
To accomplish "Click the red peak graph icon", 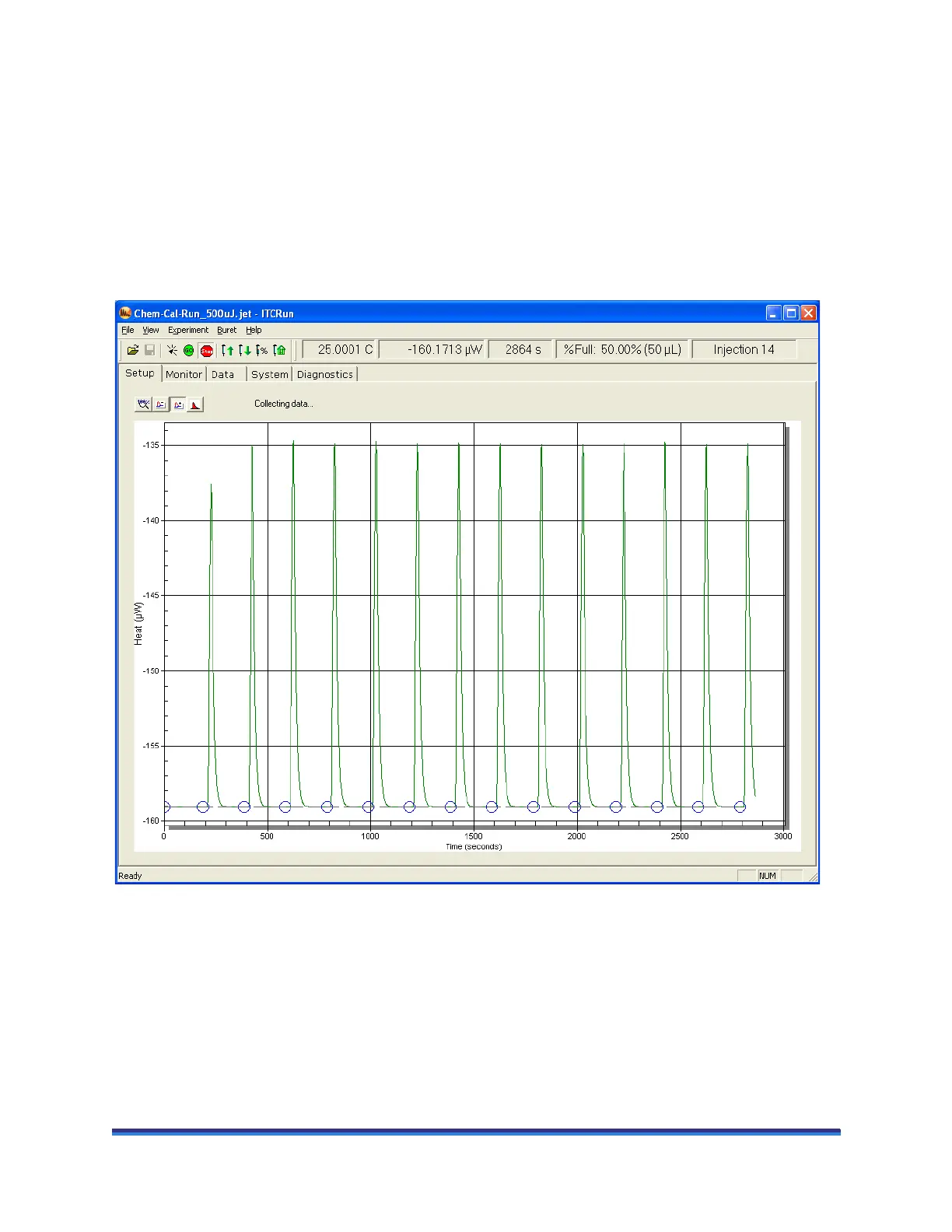I will coord(195,404).
